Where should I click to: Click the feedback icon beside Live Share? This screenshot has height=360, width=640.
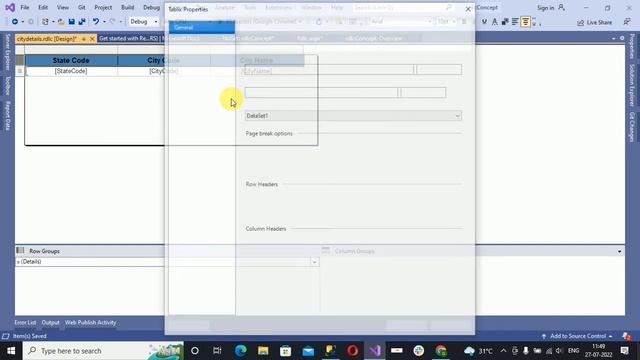(627, 22)
